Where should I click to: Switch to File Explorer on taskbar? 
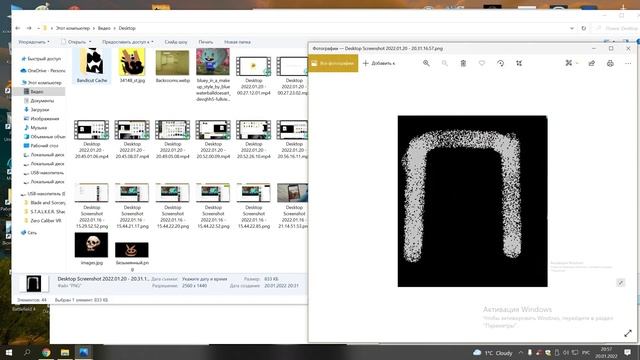click(64, 352)
